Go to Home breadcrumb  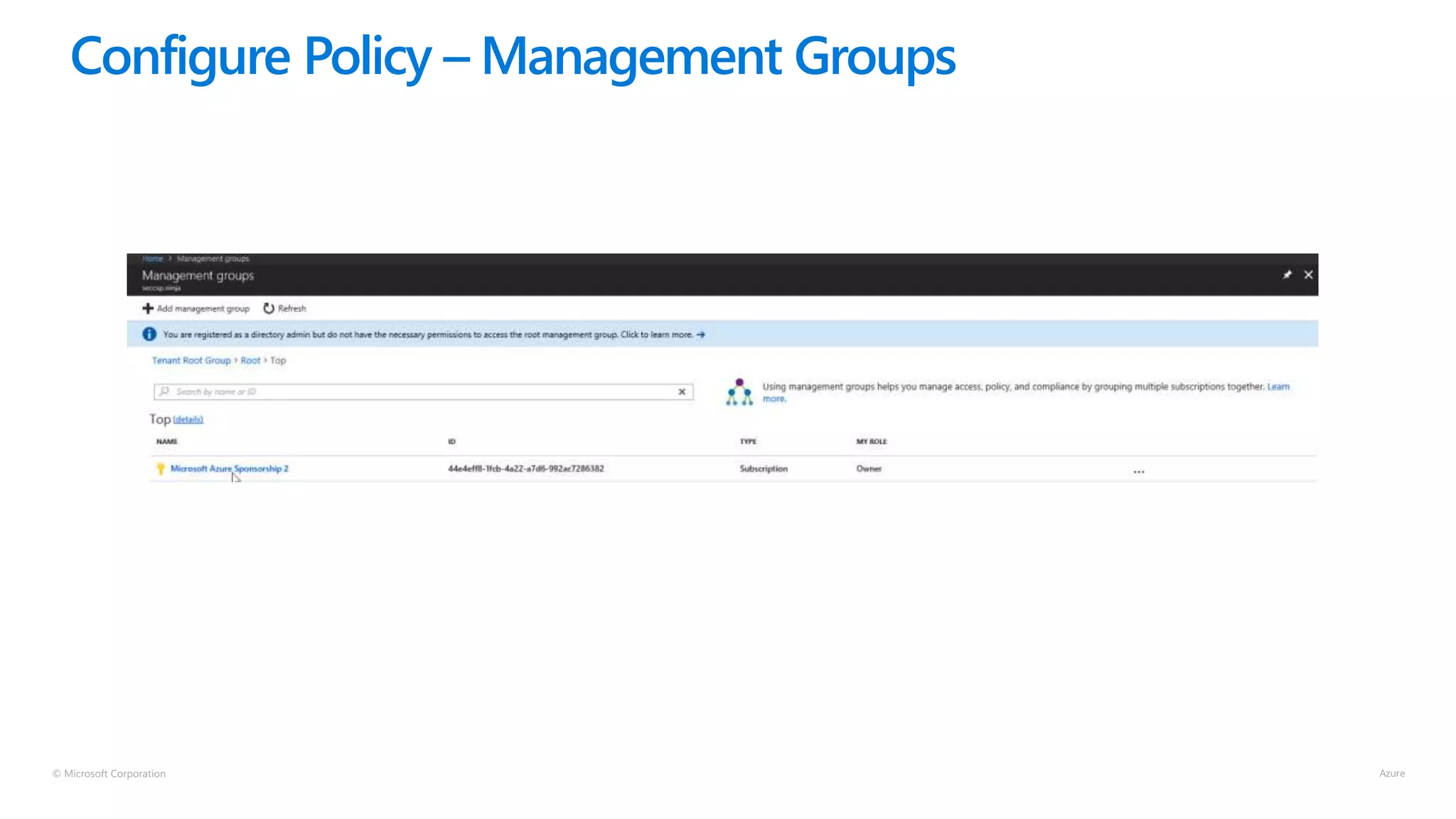tap(152, 259)
